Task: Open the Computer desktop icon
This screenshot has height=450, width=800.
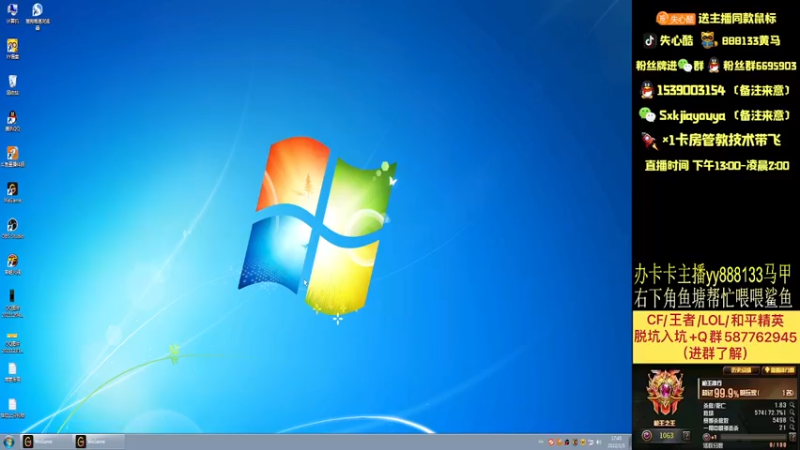Action: point(12,13)
